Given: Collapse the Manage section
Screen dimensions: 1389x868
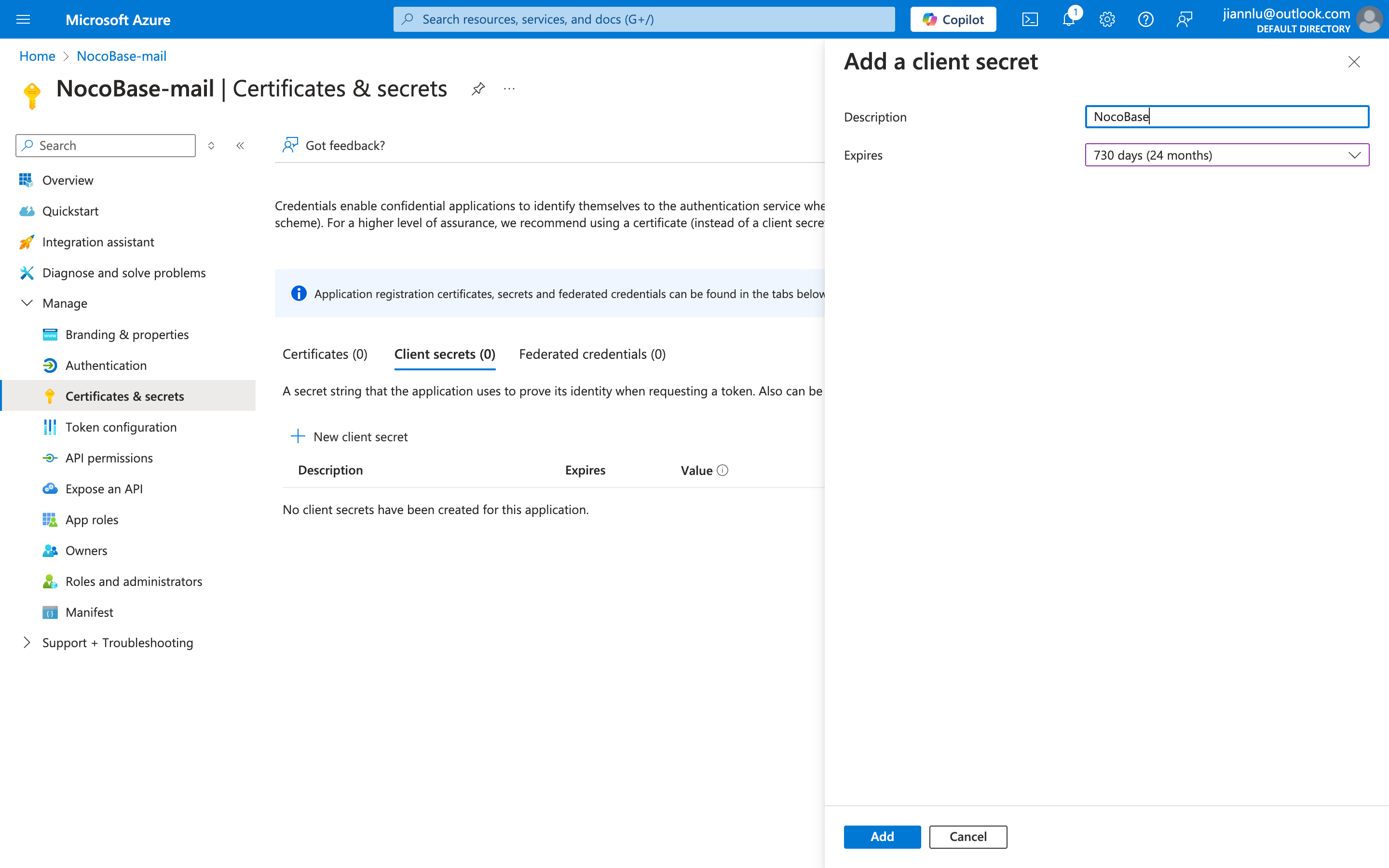Looking at the screenshot, I should [x=27, y=303].
